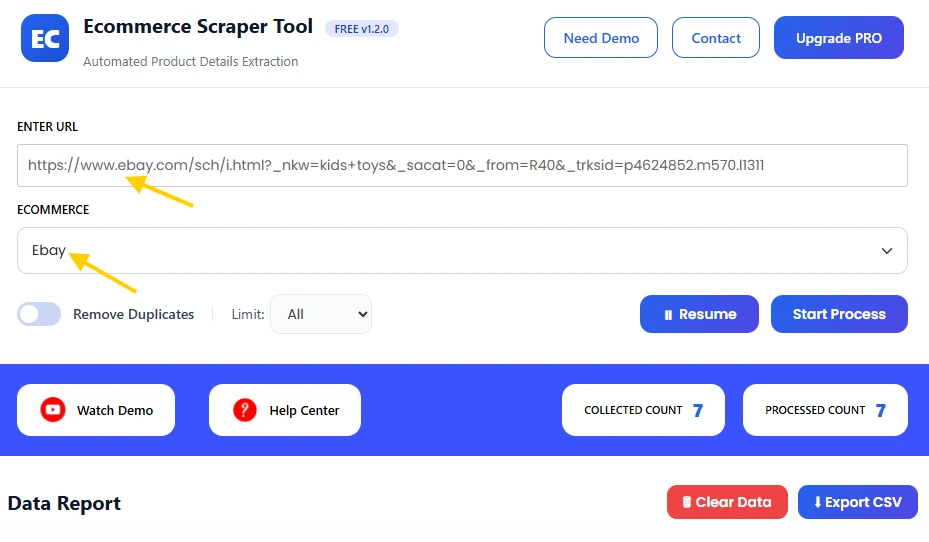Click the Resume button
Viewport: 929px width, 542px height.
699,314
